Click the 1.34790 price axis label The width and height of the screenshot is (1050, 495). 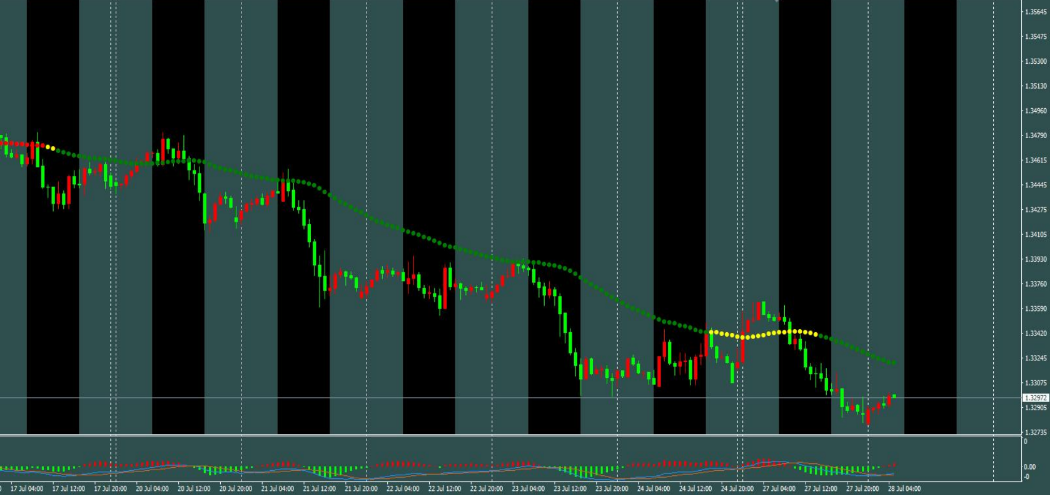pos(1036,135)
